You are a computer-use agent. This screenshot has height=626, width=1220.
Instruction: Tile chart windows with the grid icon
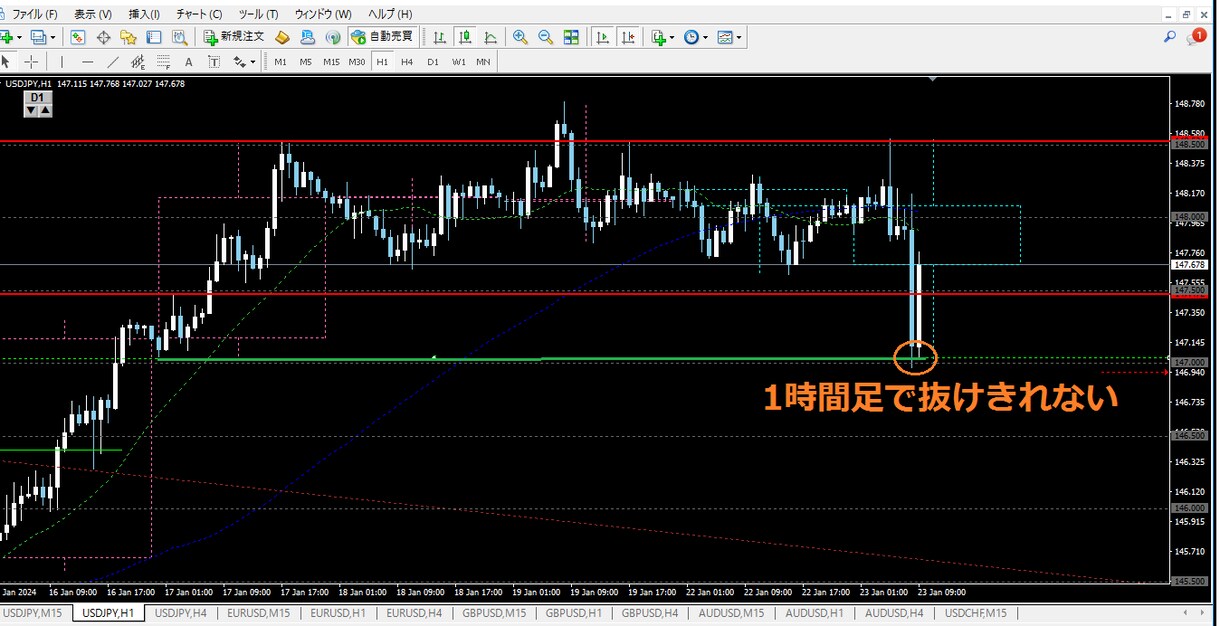coord(571,37)
